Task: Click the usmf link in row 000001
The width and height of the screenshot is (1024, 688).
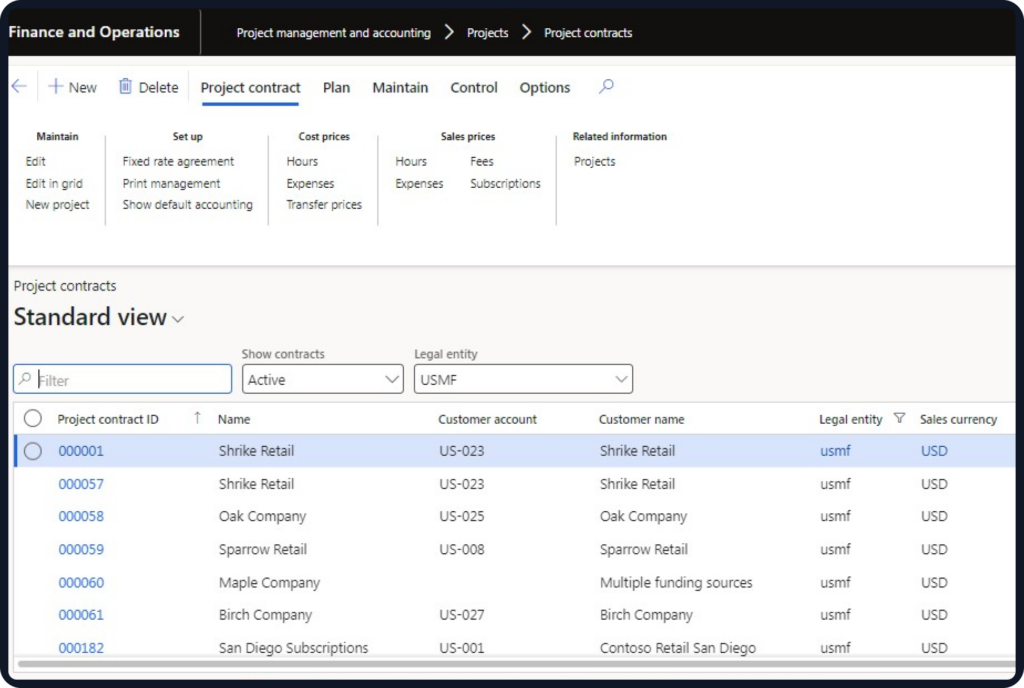Action: 835,451
